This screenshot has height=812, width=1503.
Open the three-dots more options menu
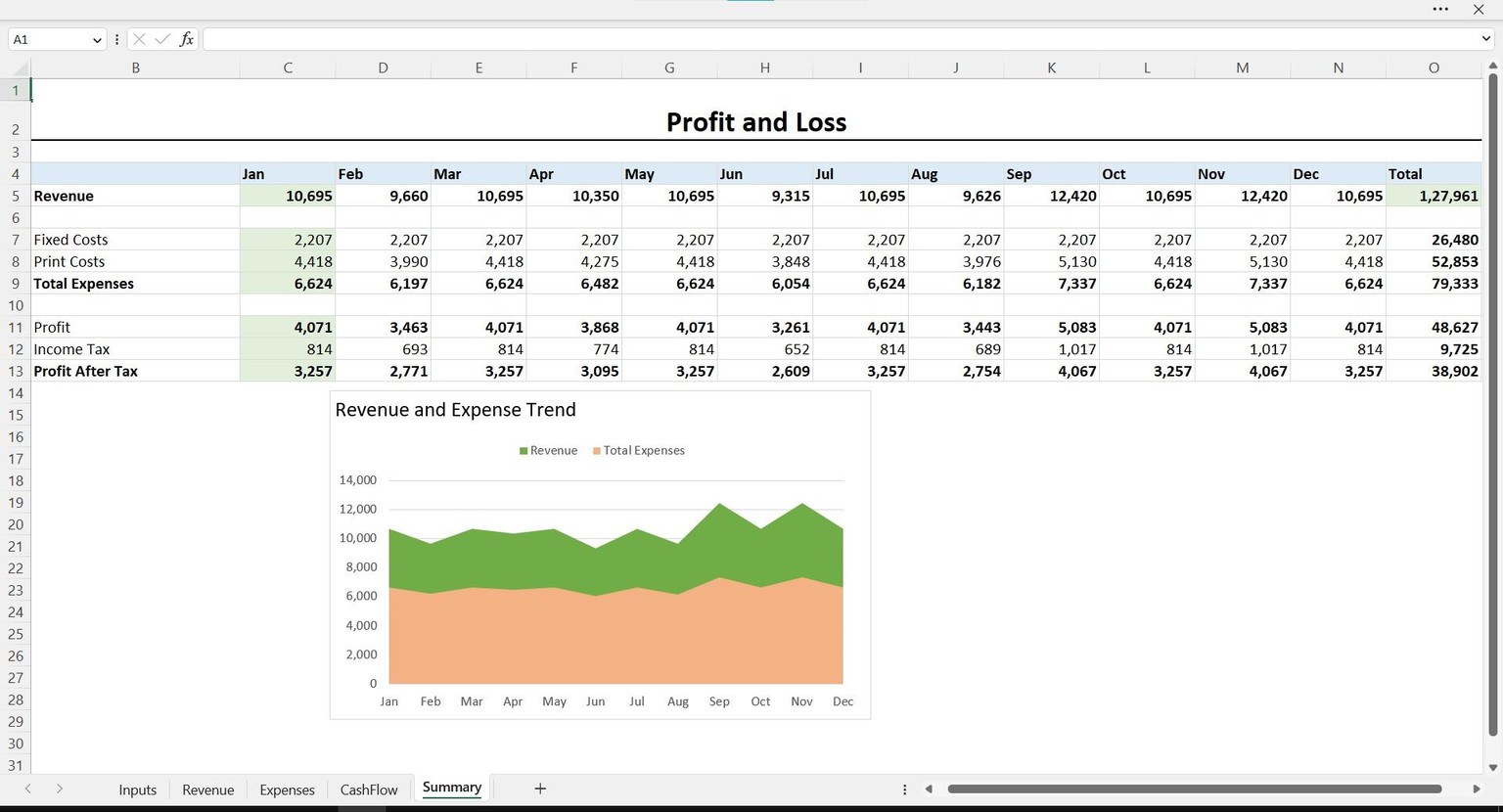pos(1440,9)
